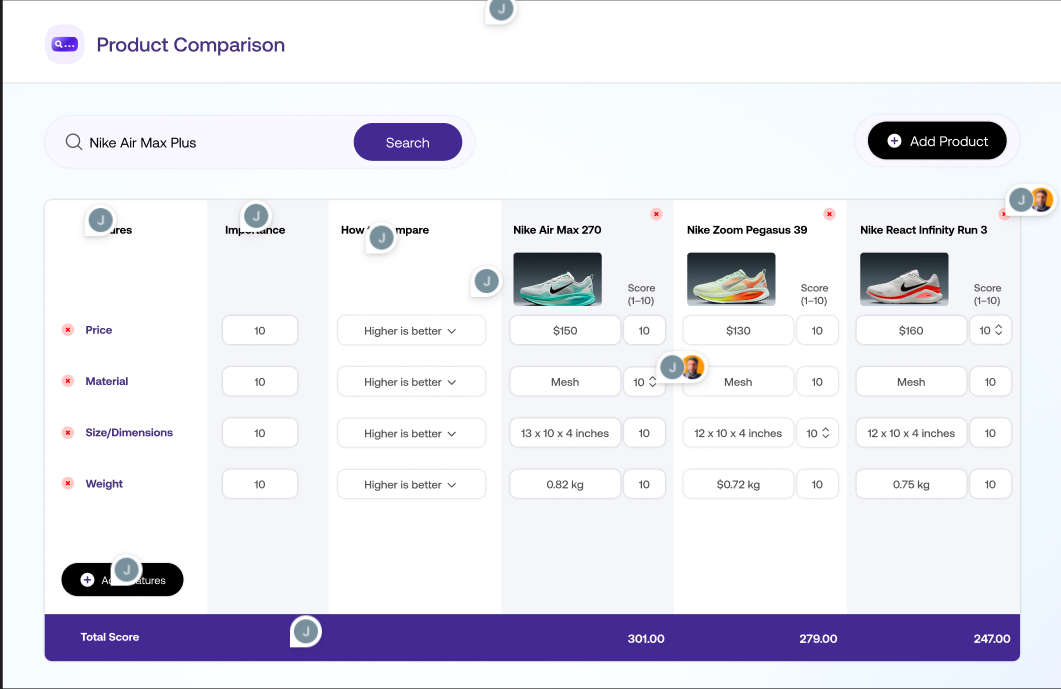This screenshot has width=1061, height=689.
Task: Open comment pin at top of page
Action: click(x=501, y=10)
